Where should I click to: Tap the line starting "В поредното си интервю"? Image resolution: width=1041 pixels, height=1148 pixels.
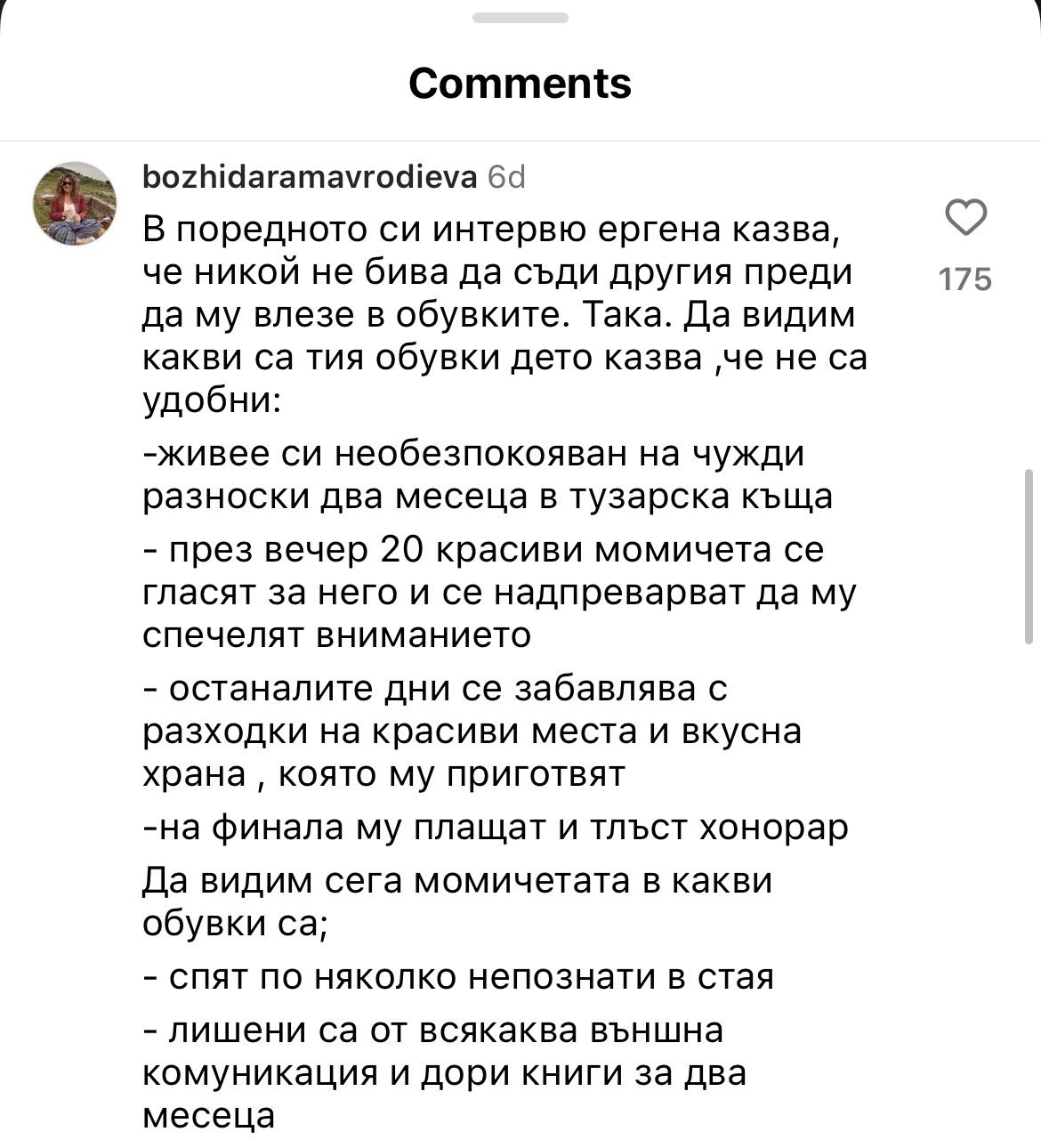[492, 230]
